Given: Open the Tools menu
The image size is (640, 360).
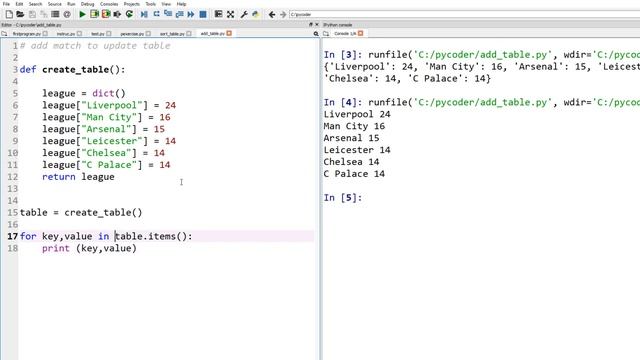Looking at the screenshot, I should pos(151,4).
